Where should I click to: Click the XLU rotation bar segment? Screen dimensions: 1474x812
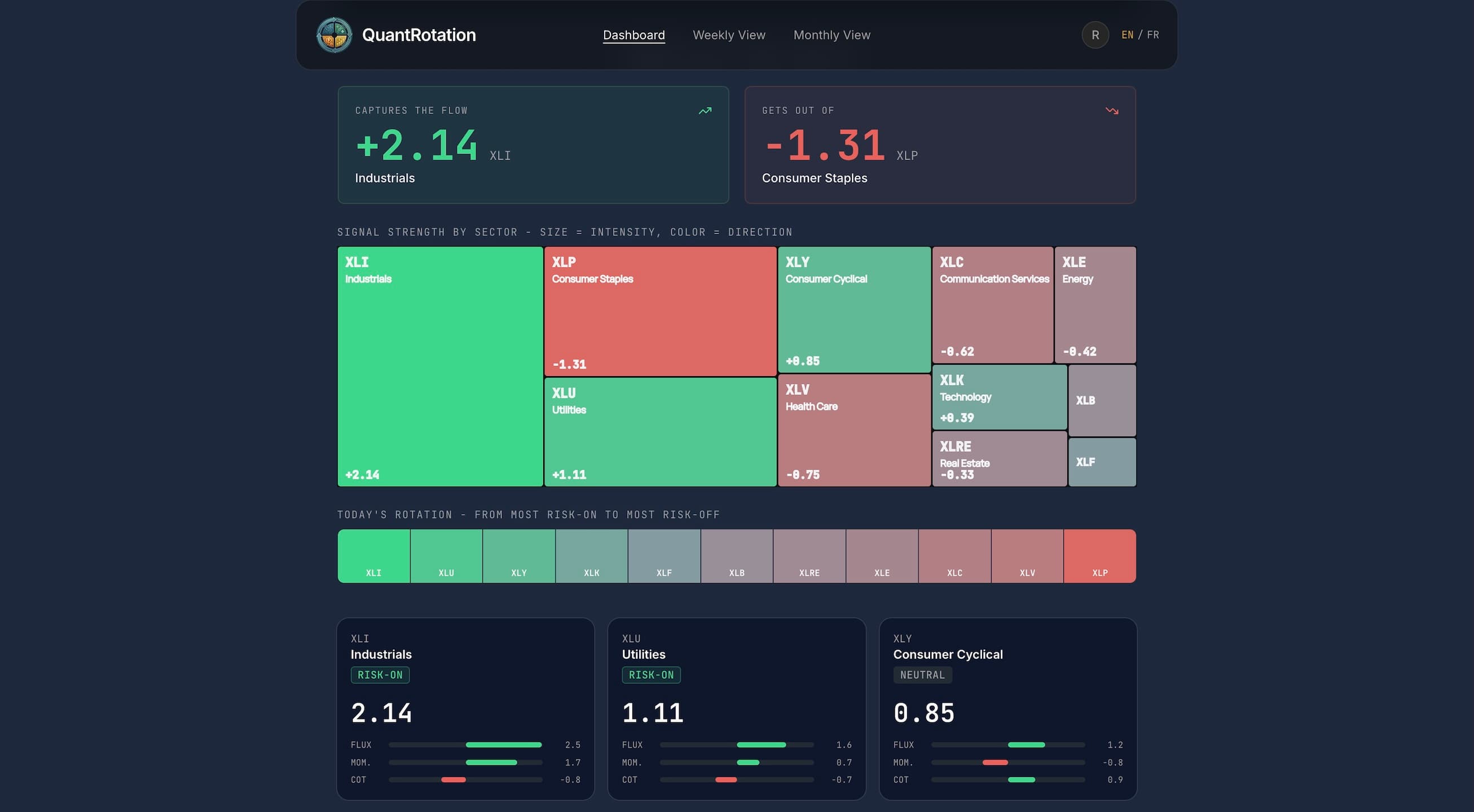[x=446, y=556]
